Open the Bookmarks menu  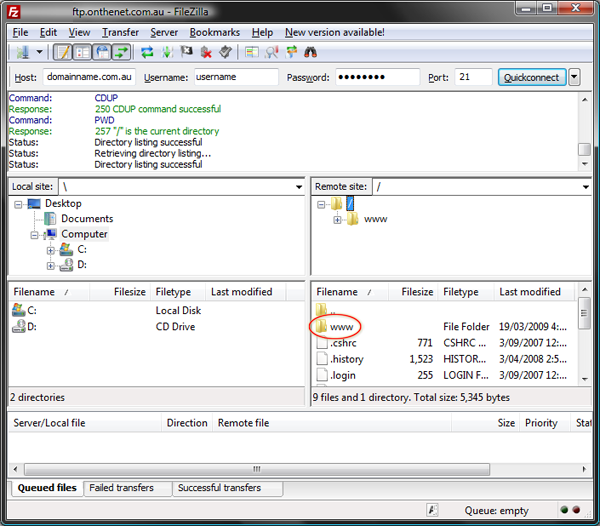215,33
